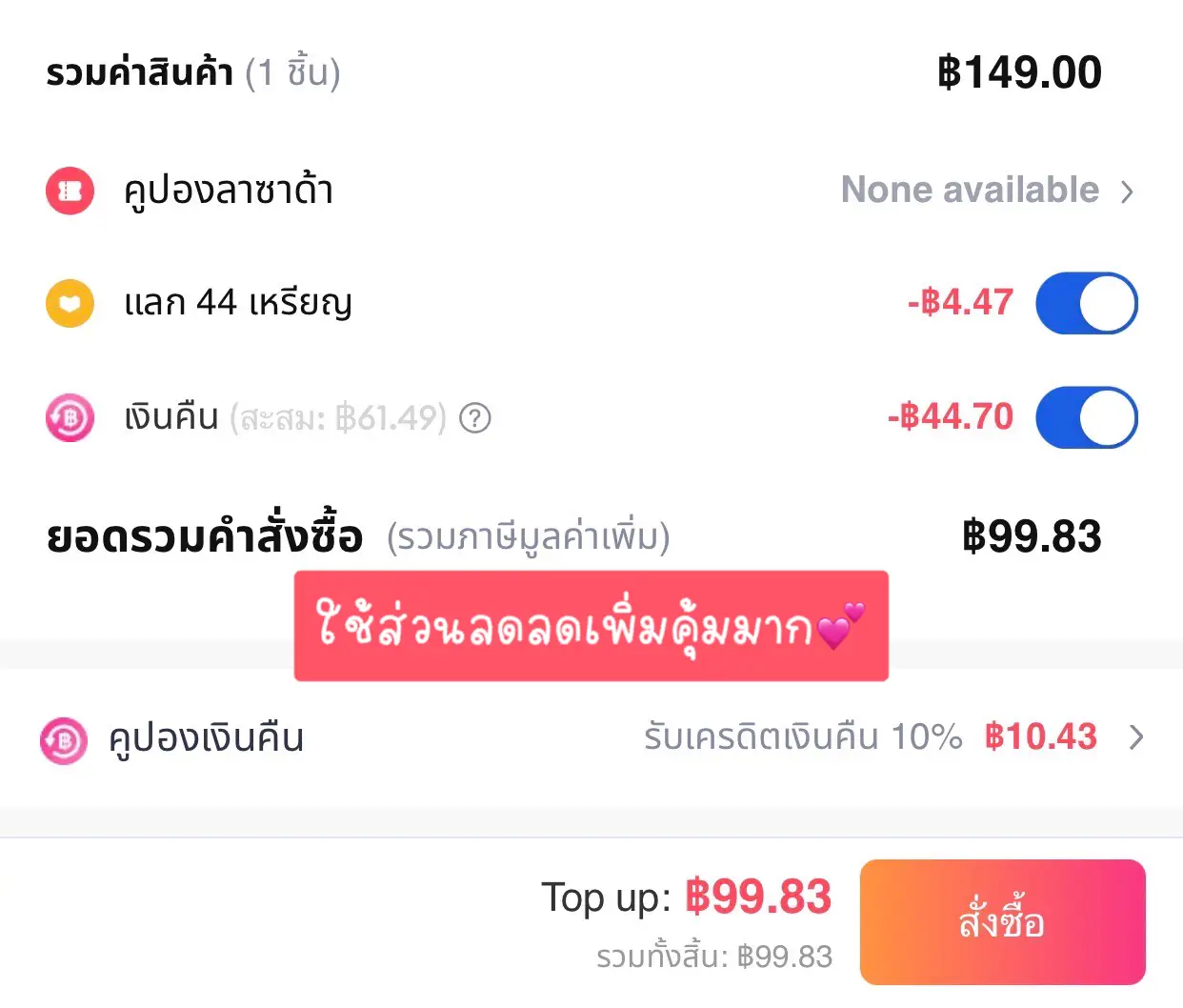Click the -฿4.47 coin discount amount
1183x1008 pixels.
(959, 303)
